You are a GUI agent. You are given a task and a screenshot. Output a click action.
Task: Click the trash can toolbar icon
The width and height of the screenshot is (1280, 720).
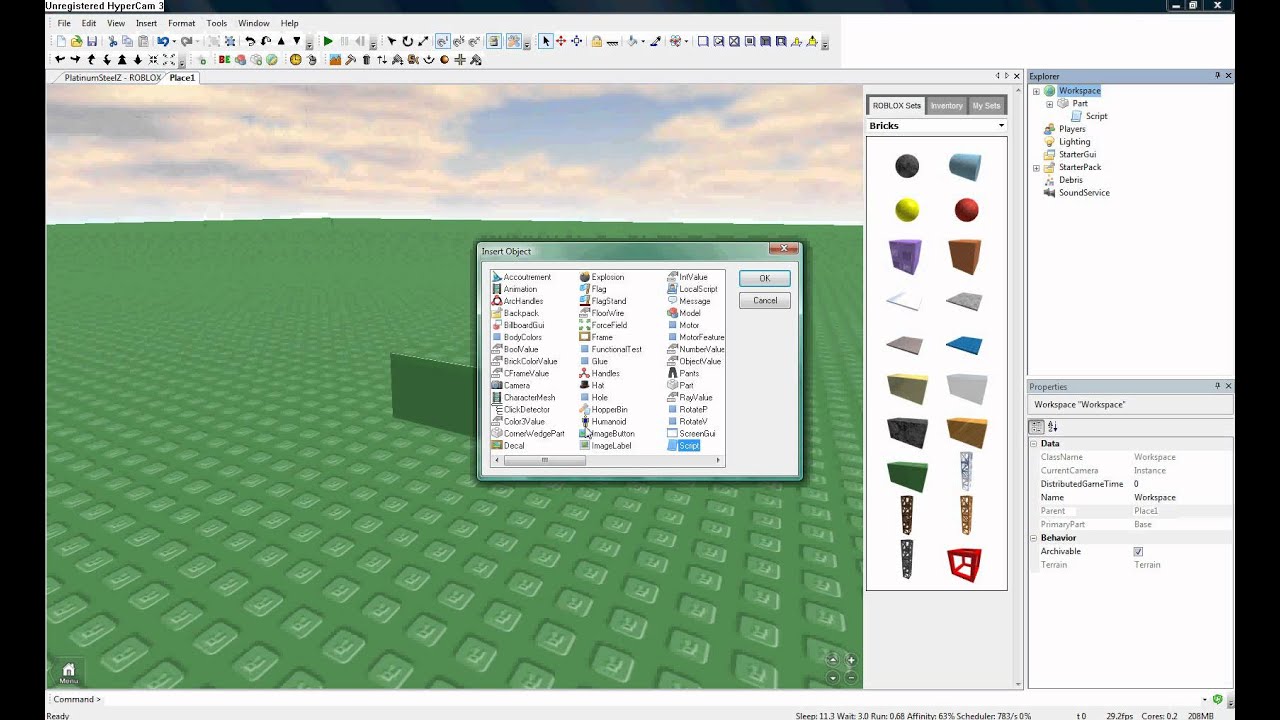pos(366,60)
